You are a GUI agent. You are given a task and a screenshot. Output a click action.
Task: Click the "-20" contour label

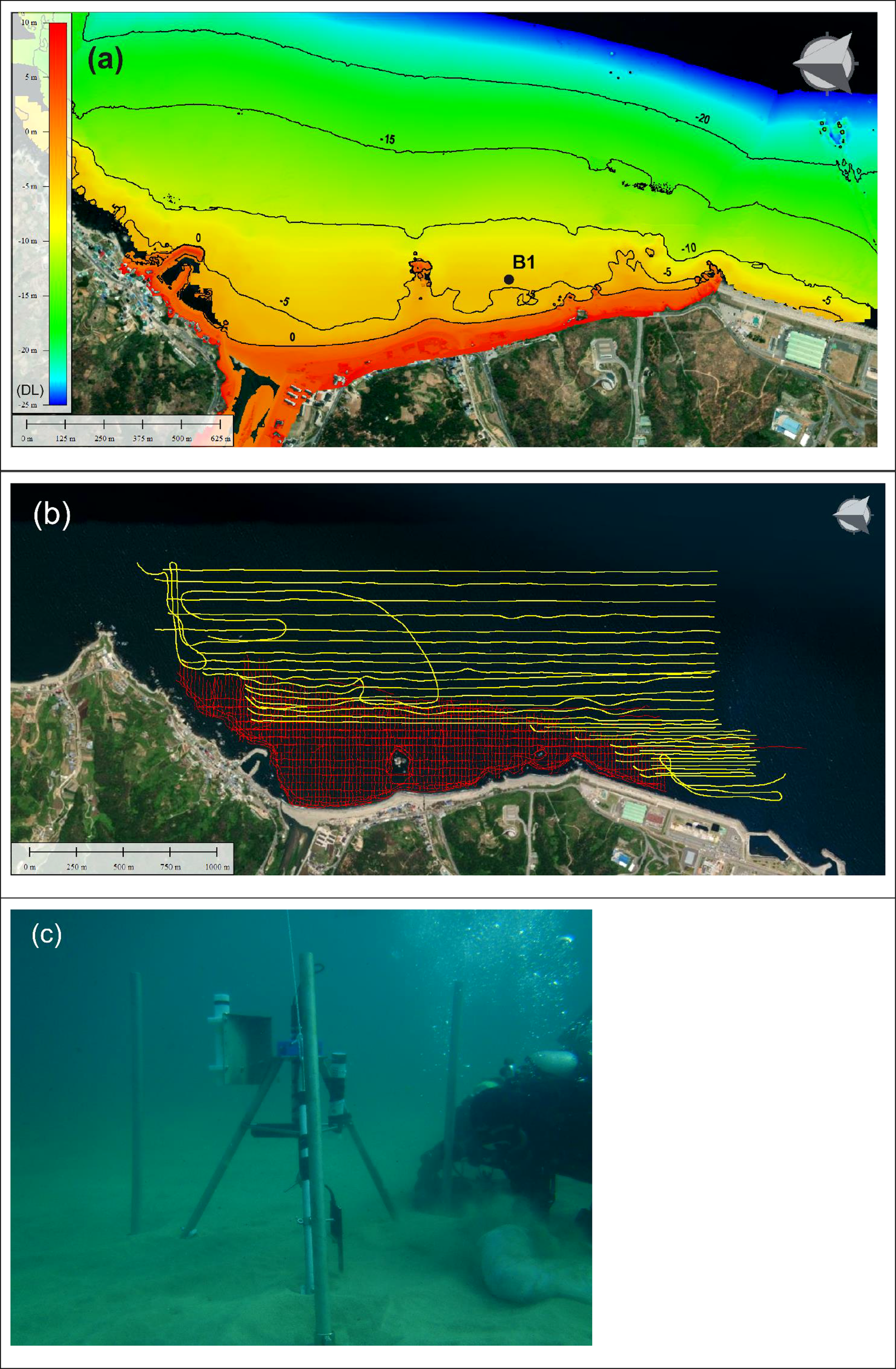702,118
